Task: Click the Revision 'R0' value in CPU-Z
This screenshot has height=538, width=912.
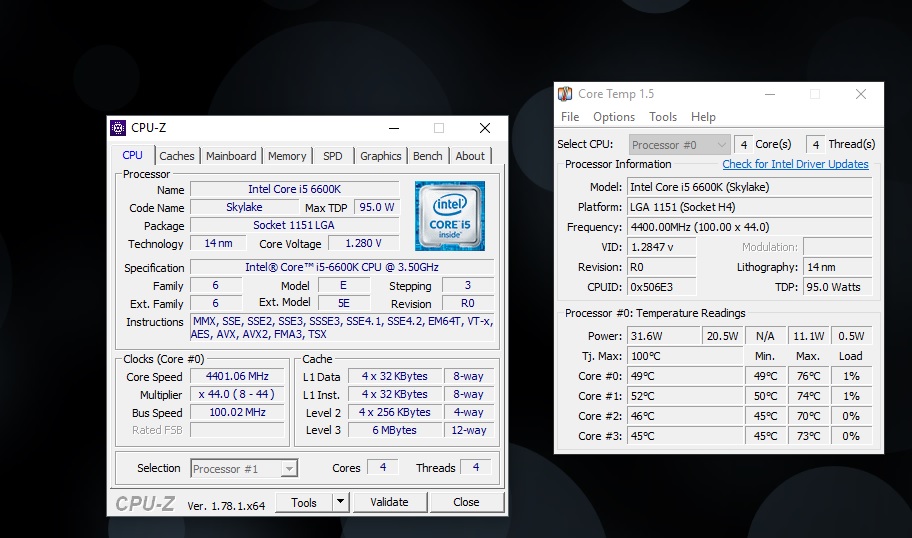Action: (x=468, y=303)
